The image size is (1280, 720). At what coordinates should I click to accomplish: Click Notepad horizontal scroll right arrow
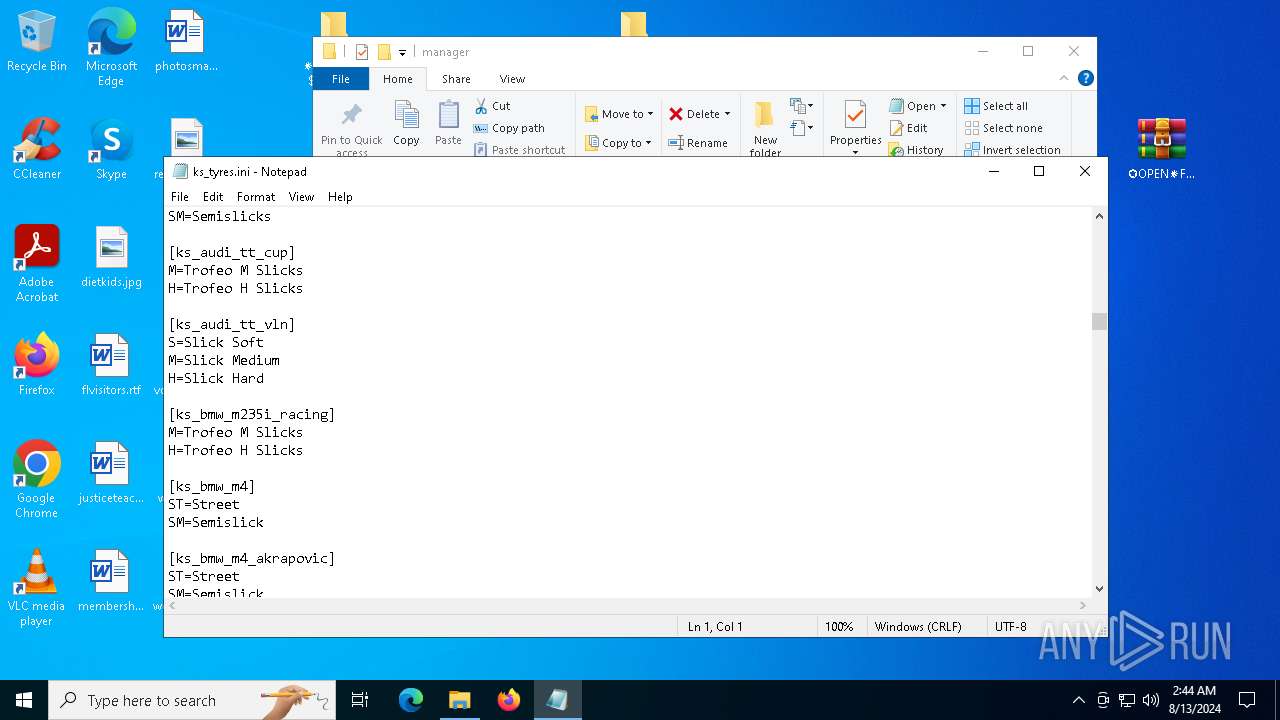pos(1082,605)
